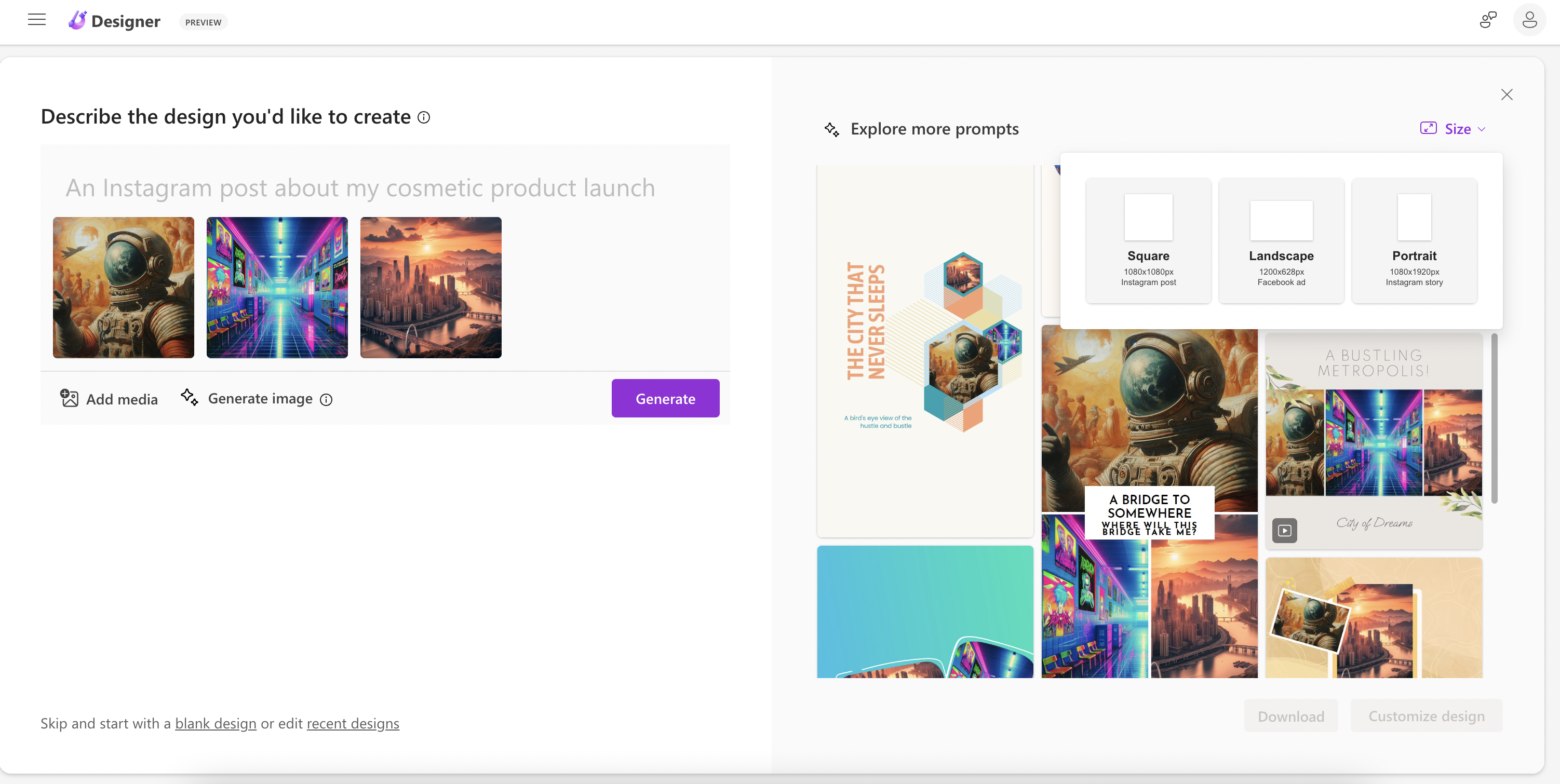Click the Generate image sparkle icon
The width and height of the screenshot is (1560, 784).
tap(190, 397)
